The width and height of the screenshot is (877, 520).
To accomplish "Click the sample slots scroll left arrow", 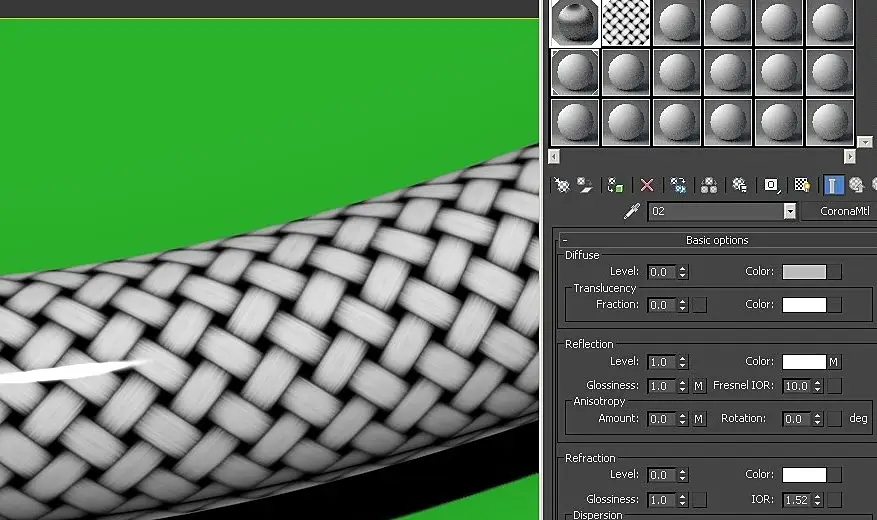I will point(554,157).
